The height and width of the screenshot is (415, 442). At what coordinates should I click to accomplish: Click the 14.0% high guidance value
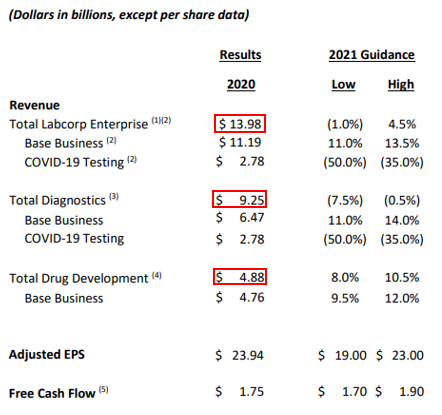click(402, 220)
